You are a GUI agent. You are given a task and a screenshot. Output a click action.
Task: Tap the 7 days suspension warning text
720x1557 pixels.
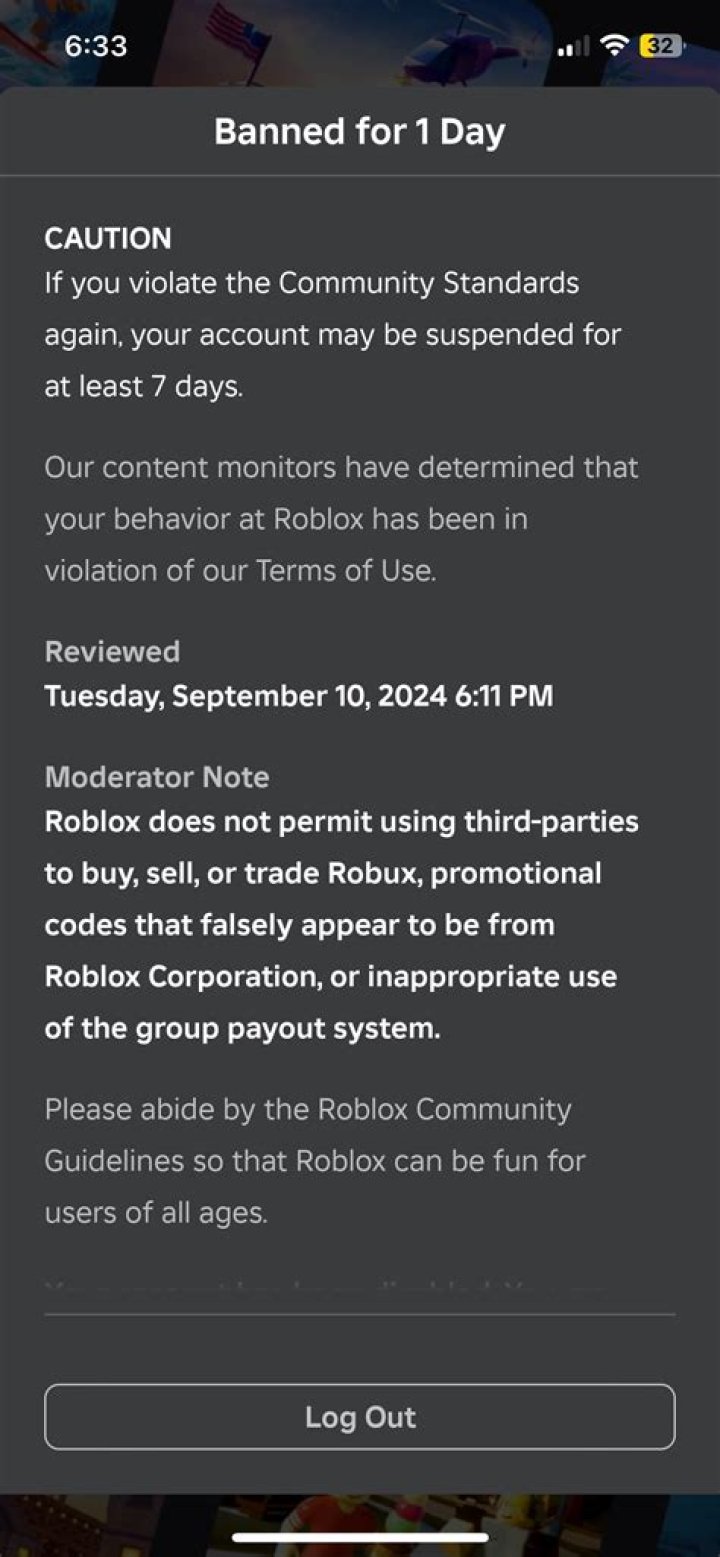333,334
